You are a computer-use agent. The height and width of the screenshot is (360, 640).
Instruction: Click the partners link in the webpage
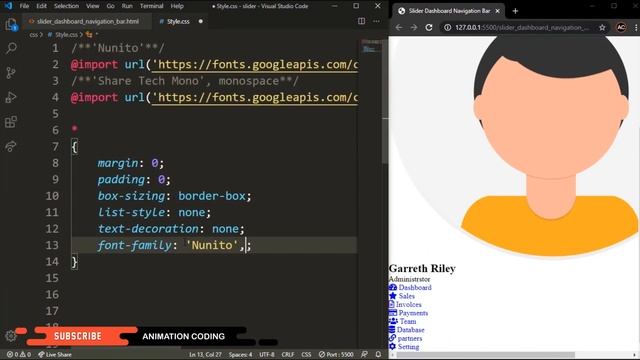pos(410,338)
